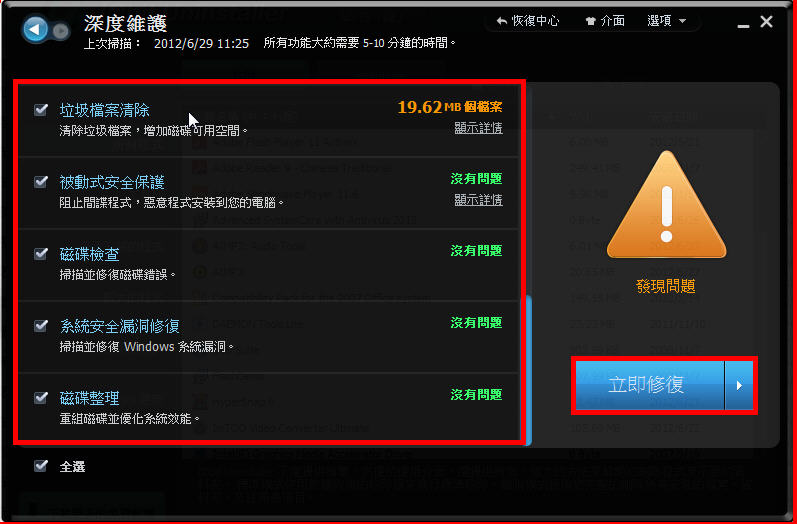Show details for 被動式安全保護
The width and height of the screenshot is (797, 524).
click(x=478, y=200)
